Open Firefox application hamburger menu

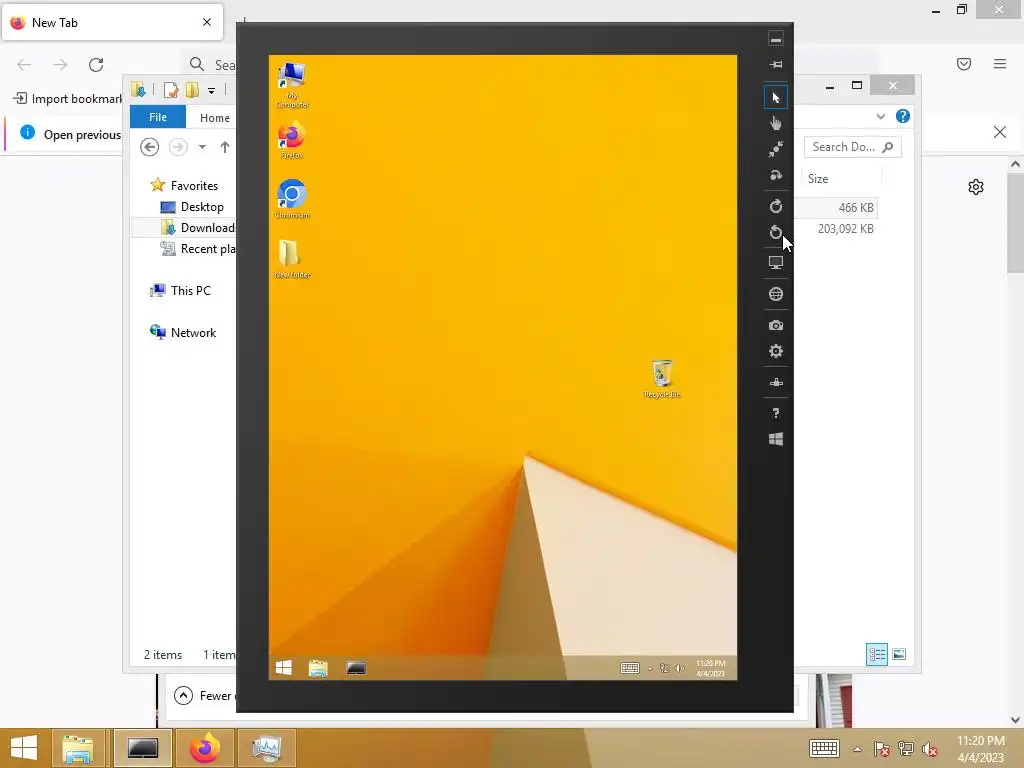(x=1000, y=64)
